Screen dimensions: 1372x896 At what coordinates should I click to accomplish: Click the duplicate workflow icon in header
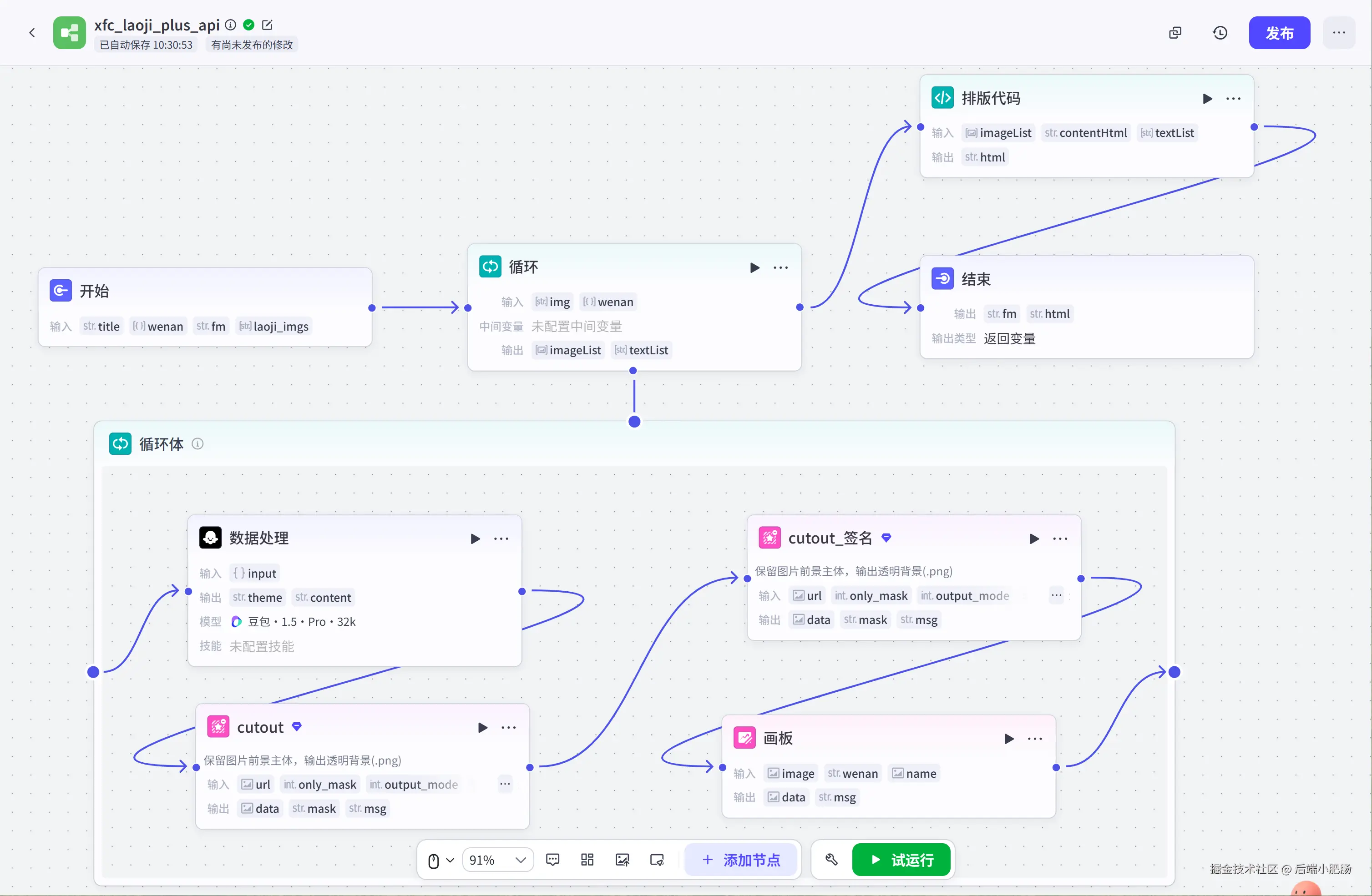pos(1175,33)
